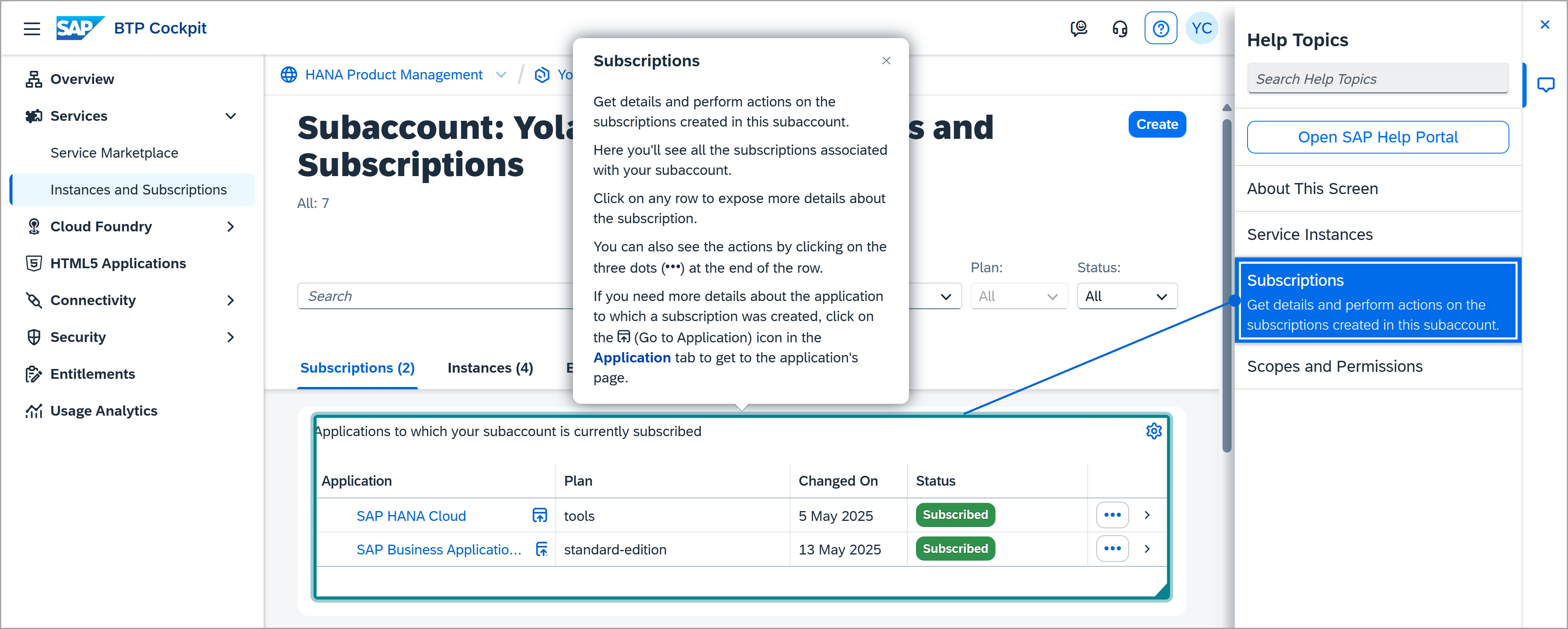The image size is (1568, 629).
Task: Go to SAP HANA Cloud application icon
Action: tap(539, 515)
